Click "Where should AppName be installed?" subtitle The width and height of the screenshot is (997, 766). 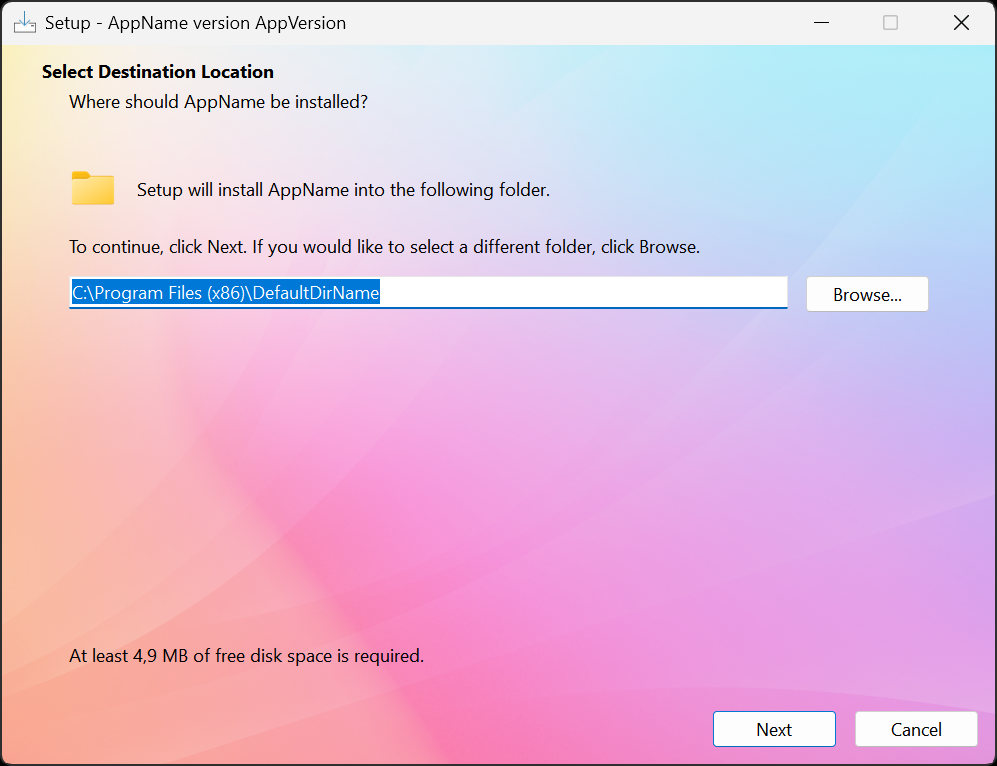point(218,102)
